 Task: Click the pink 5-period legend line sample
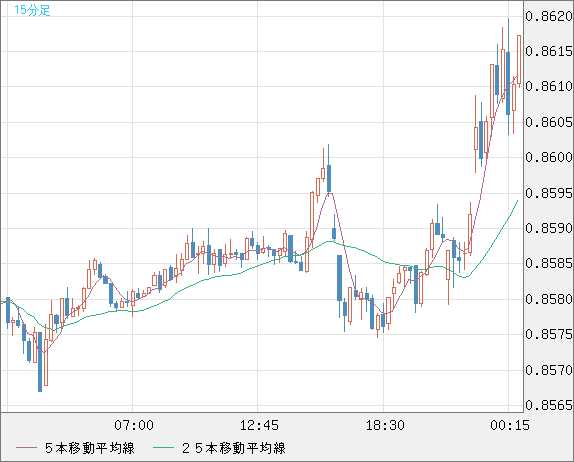coord(26,448)
